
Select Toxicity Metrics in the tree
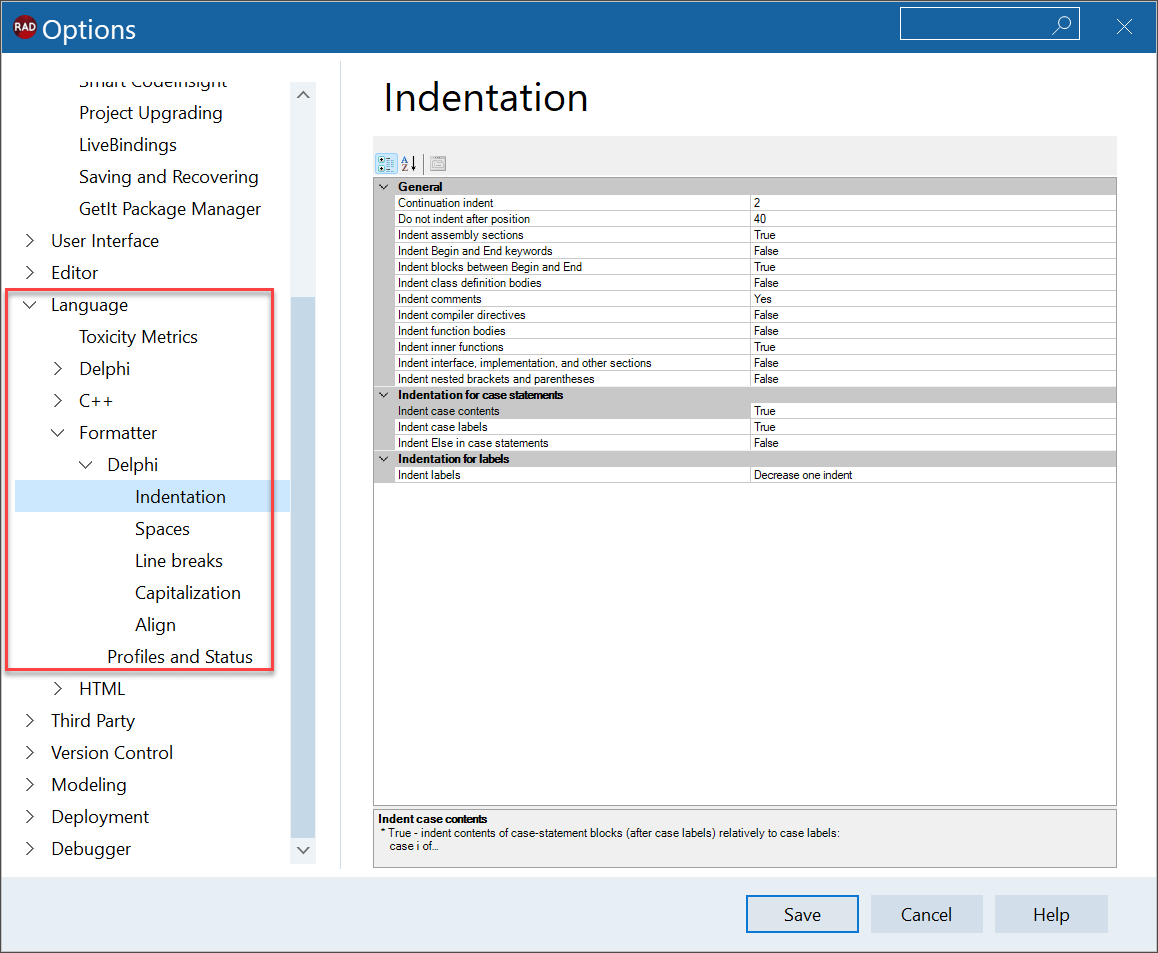[138, 337]
